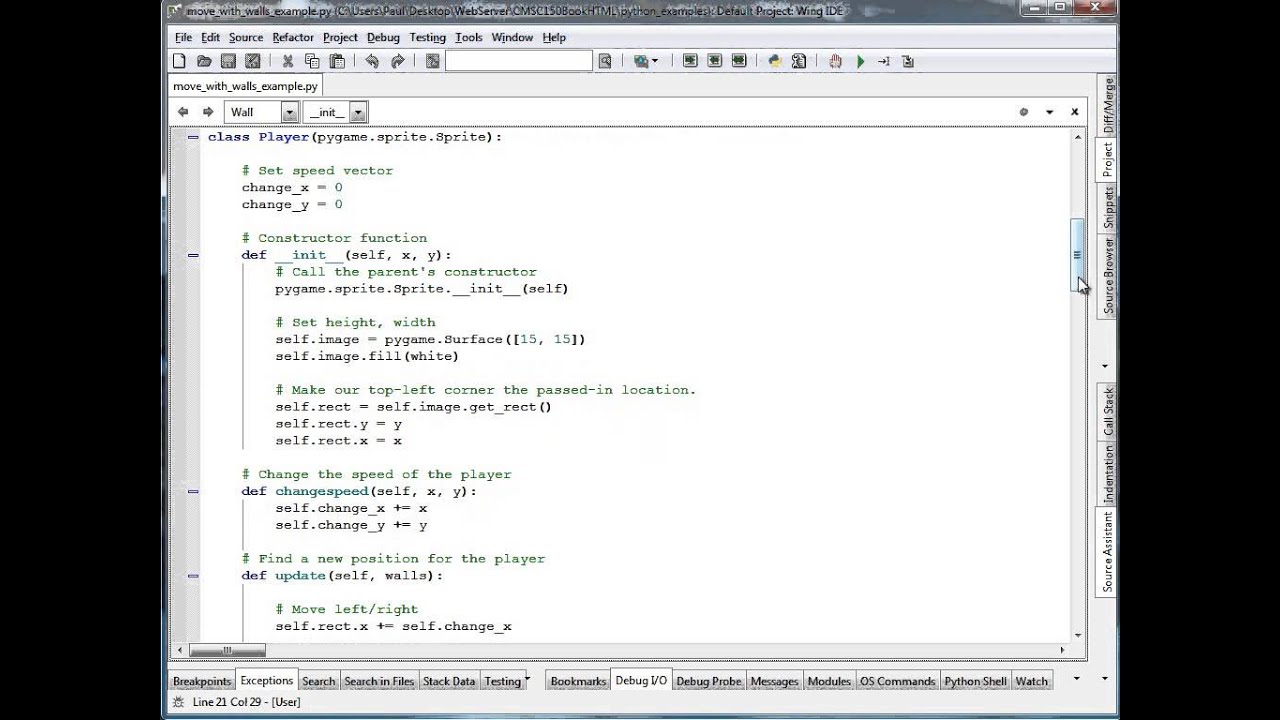Click the magnifier icon beside the search field

(605, 61)
